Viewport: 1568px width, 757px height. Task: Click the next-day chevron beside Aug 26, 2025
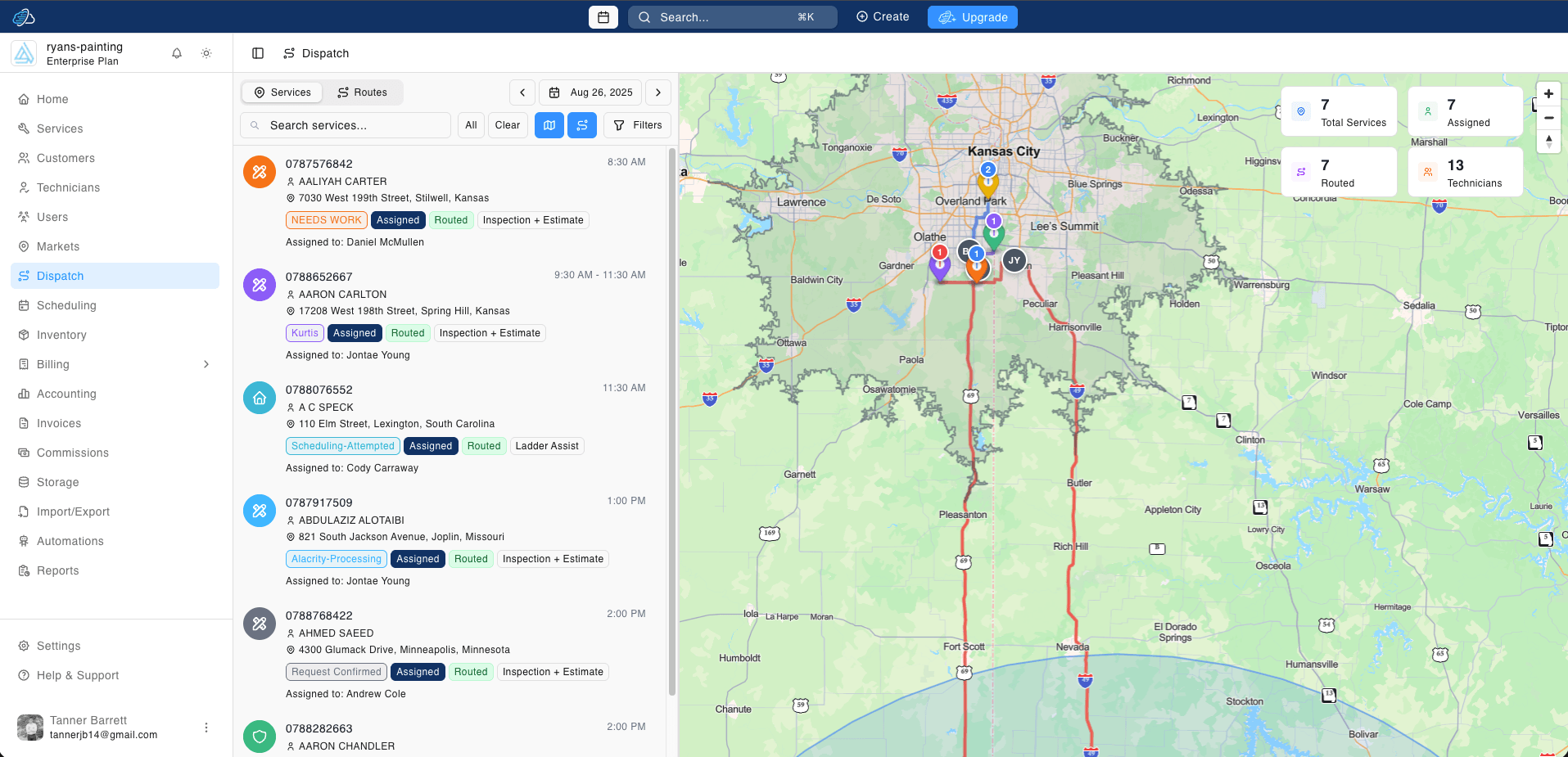click(658, 92)
